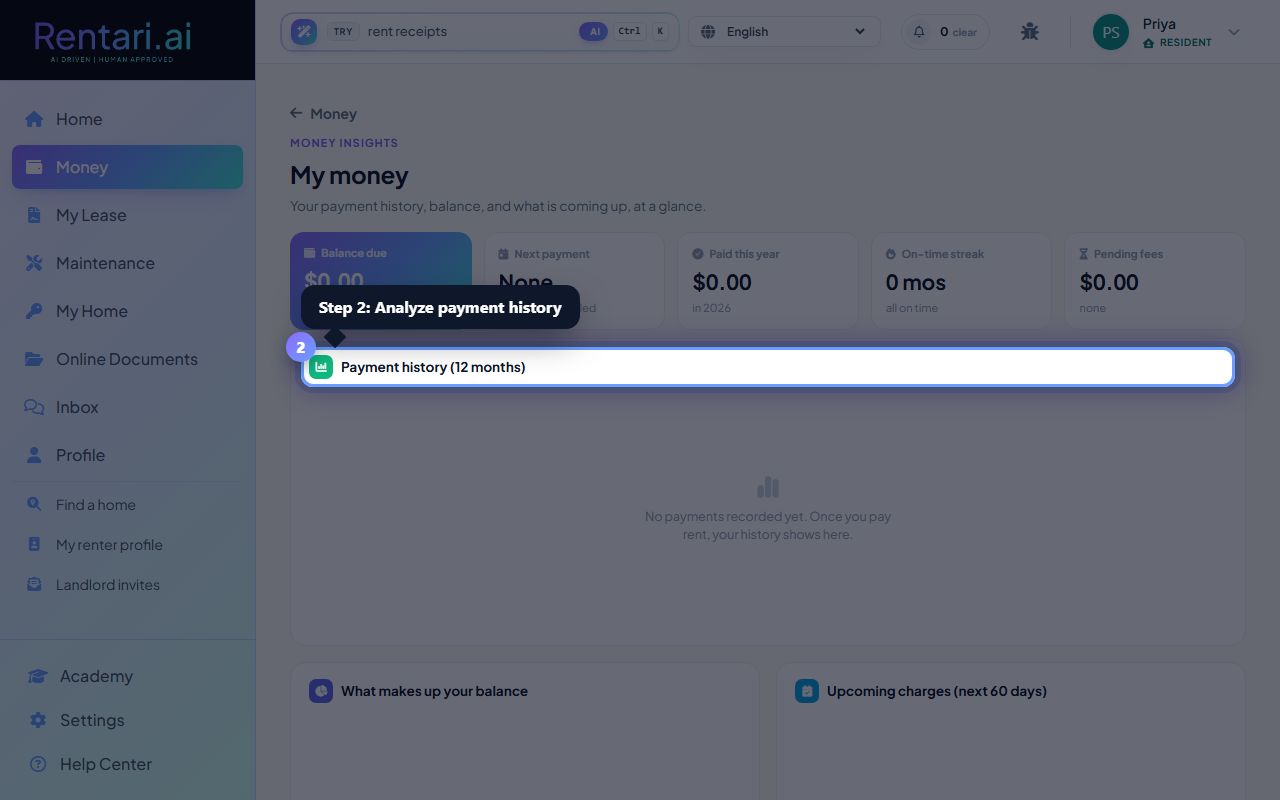
Task: Click the MONEY INSIGHTS label
Action: click(344, 143)
